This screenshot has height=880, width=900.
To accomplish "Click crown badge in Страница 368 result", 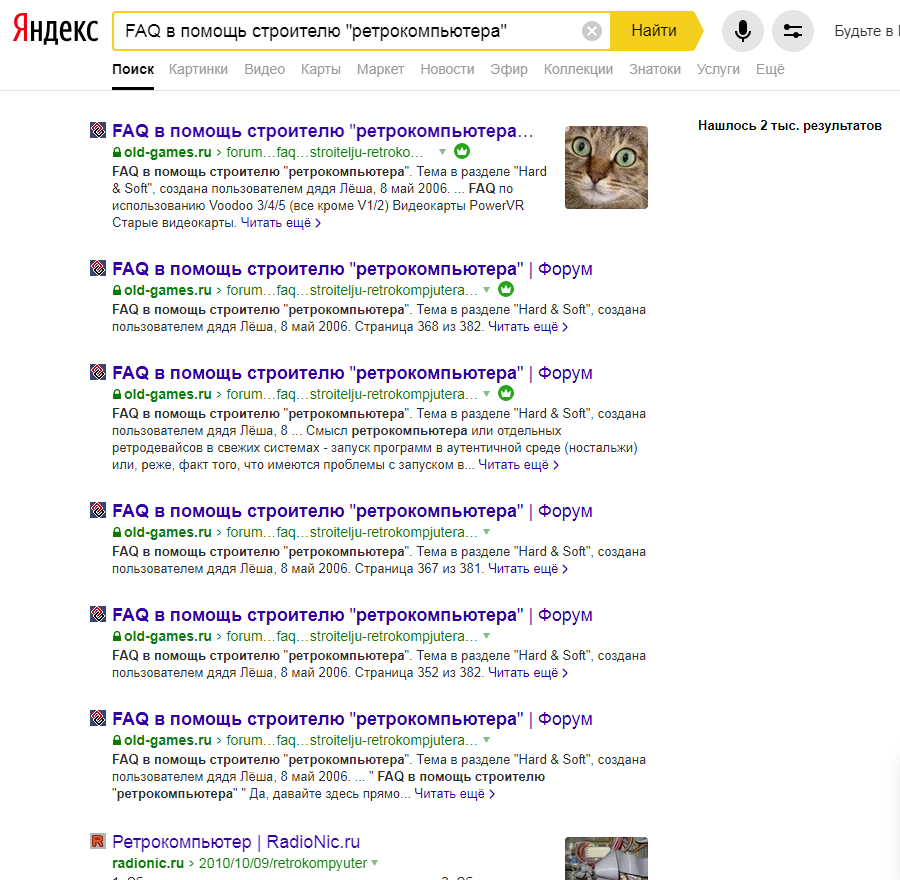I will click(506, 289).
